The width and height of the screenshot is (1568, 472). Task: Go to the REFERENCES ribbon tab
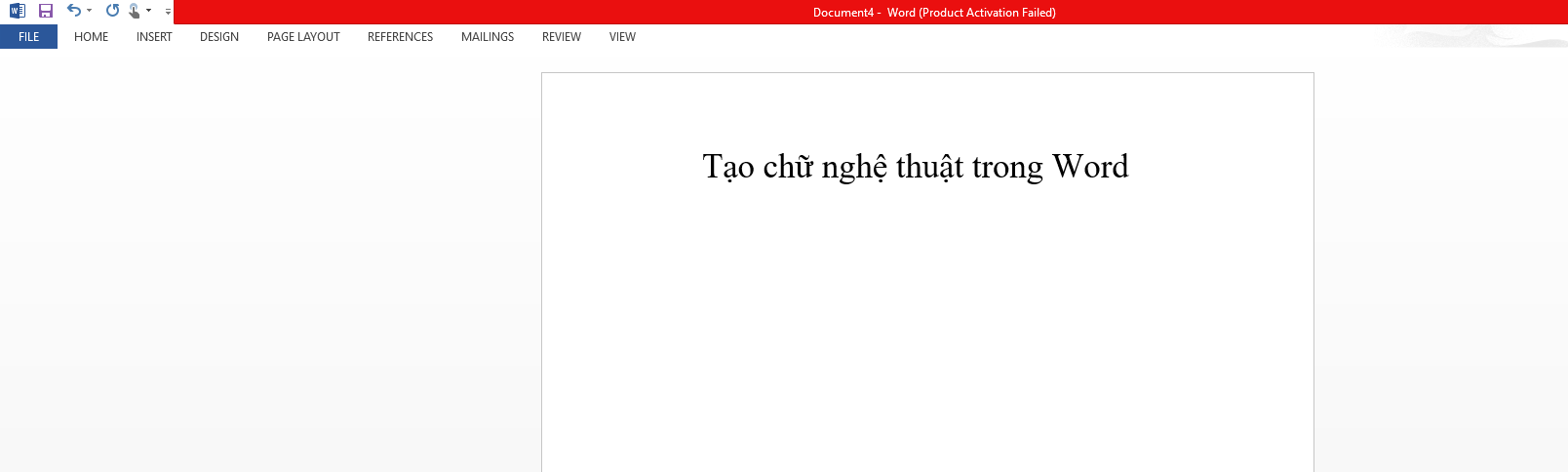pos(400,36)
